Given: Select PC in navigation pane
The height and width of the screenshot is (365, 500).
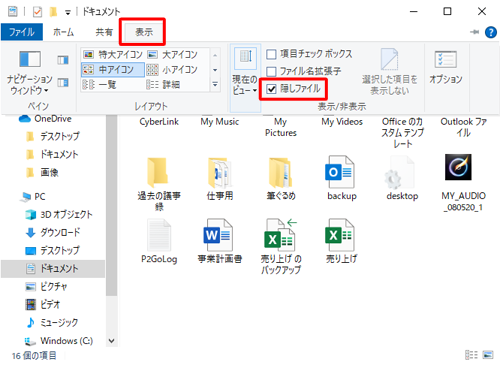Looking at the screenshot, I should click(33, 196).
